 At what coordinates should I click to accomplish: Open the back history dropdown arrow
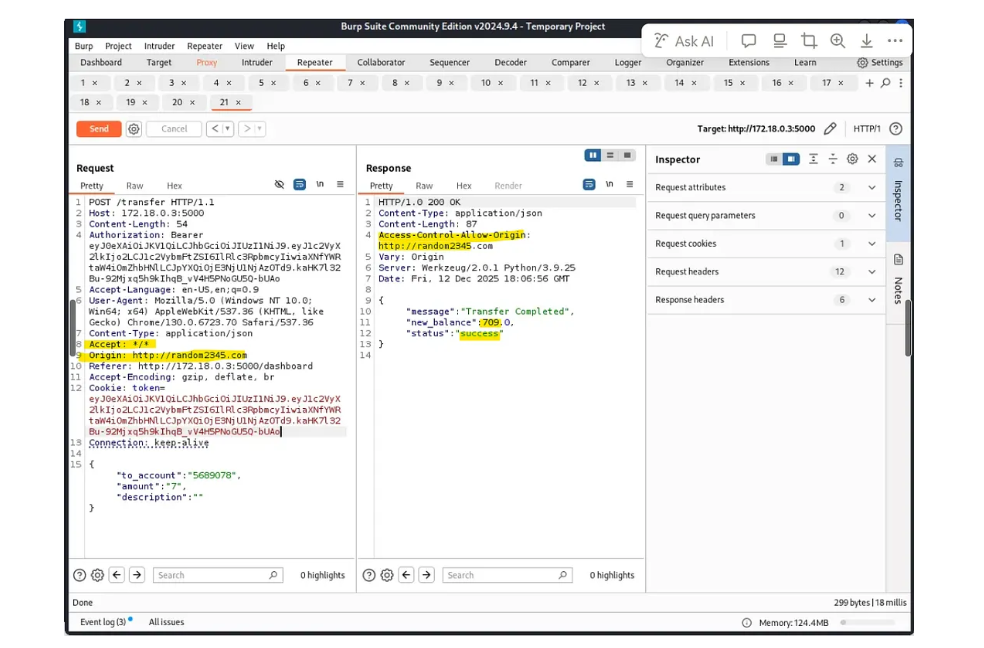coord(228,129)
